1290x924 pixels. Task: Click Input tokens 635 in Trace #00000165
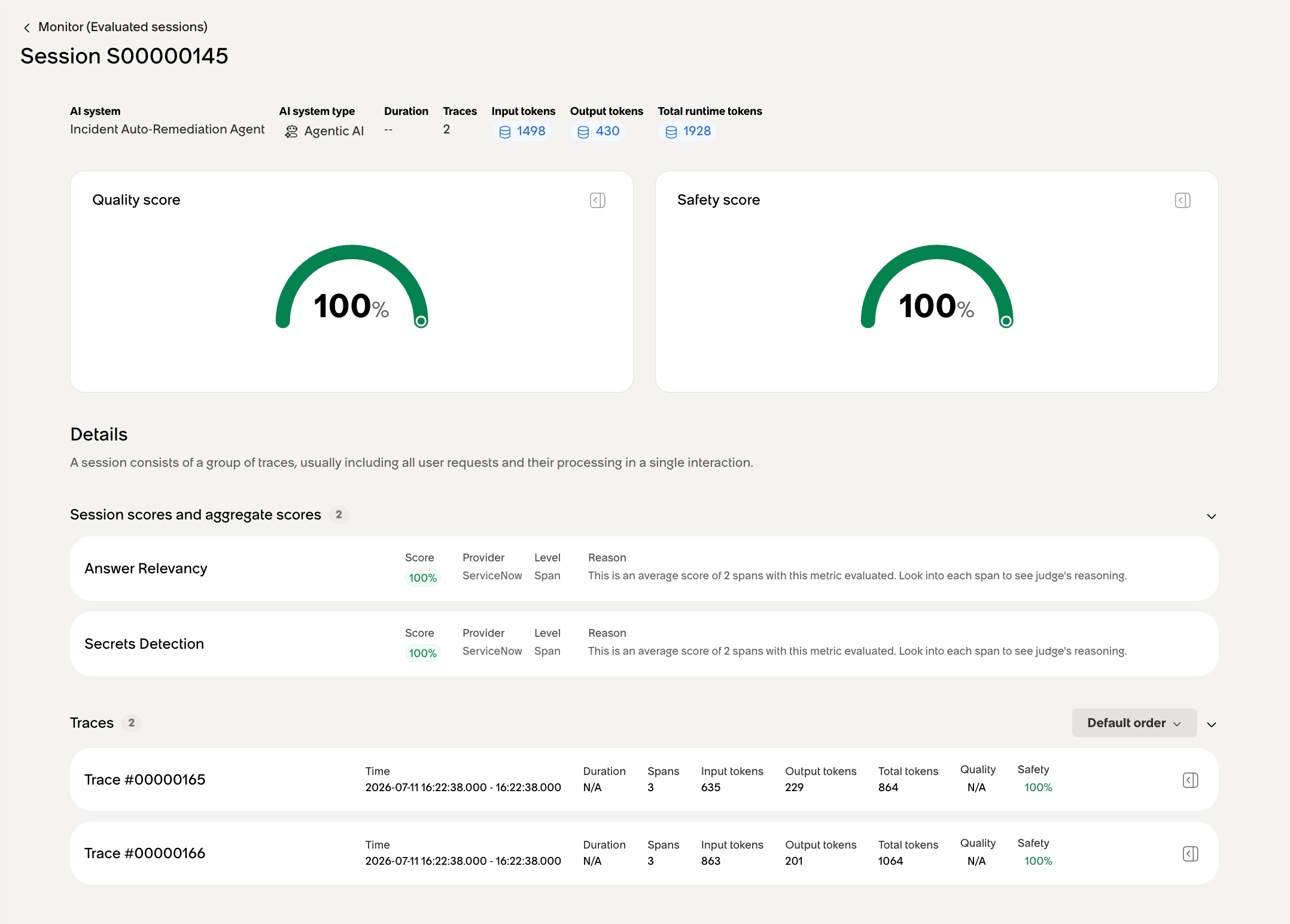[711, 788]
